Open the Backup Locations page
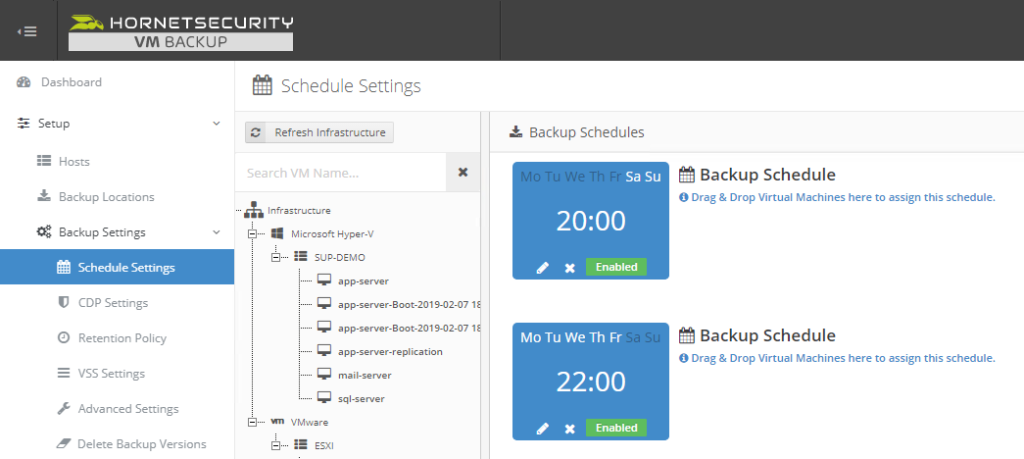 [106, 197]
